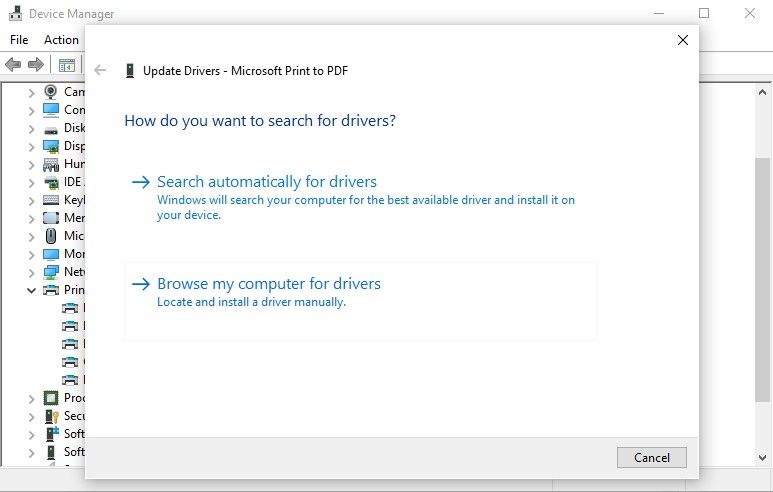The width and height of the screenshot is (773, 492).
Task: Open the File menu in Device Manager
Action: 19,39
